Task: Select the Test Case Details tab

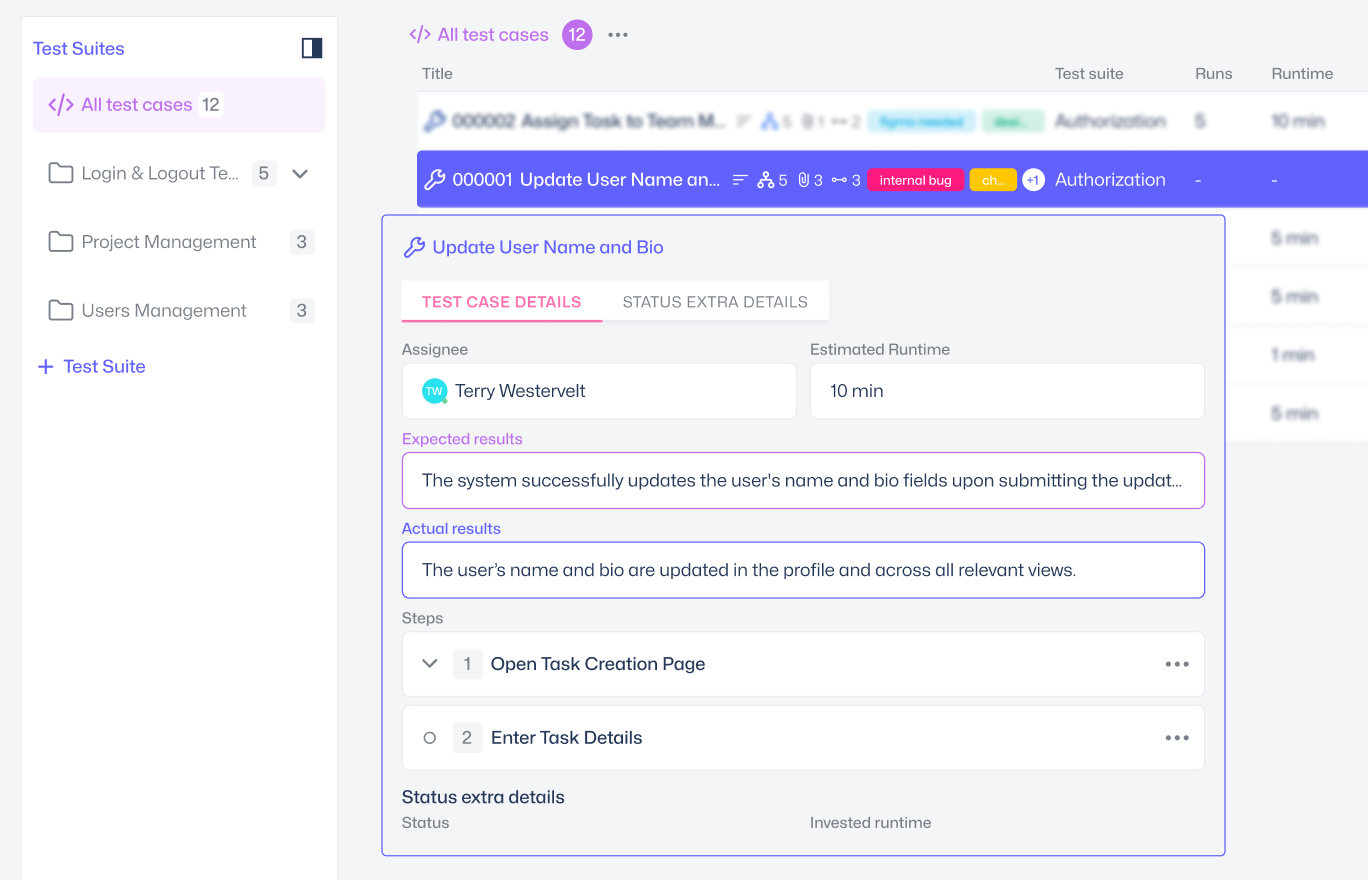Action: click(501, 302)
